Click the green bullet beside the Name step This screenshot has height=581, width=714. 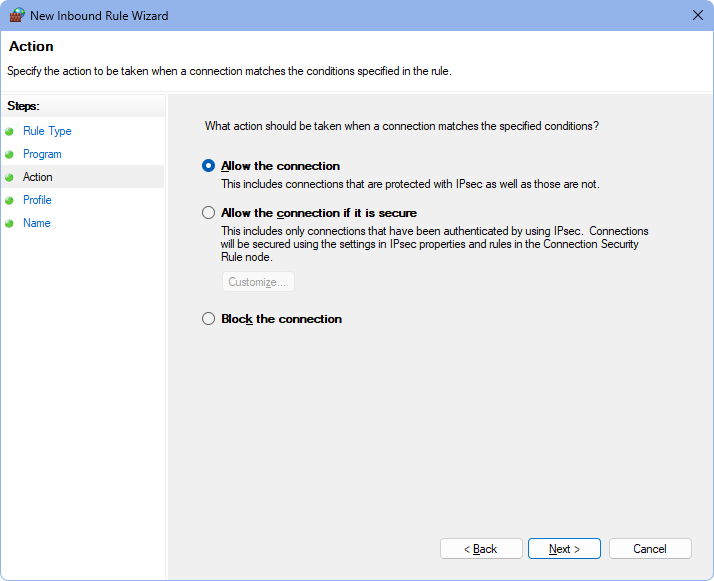[10, 223]
